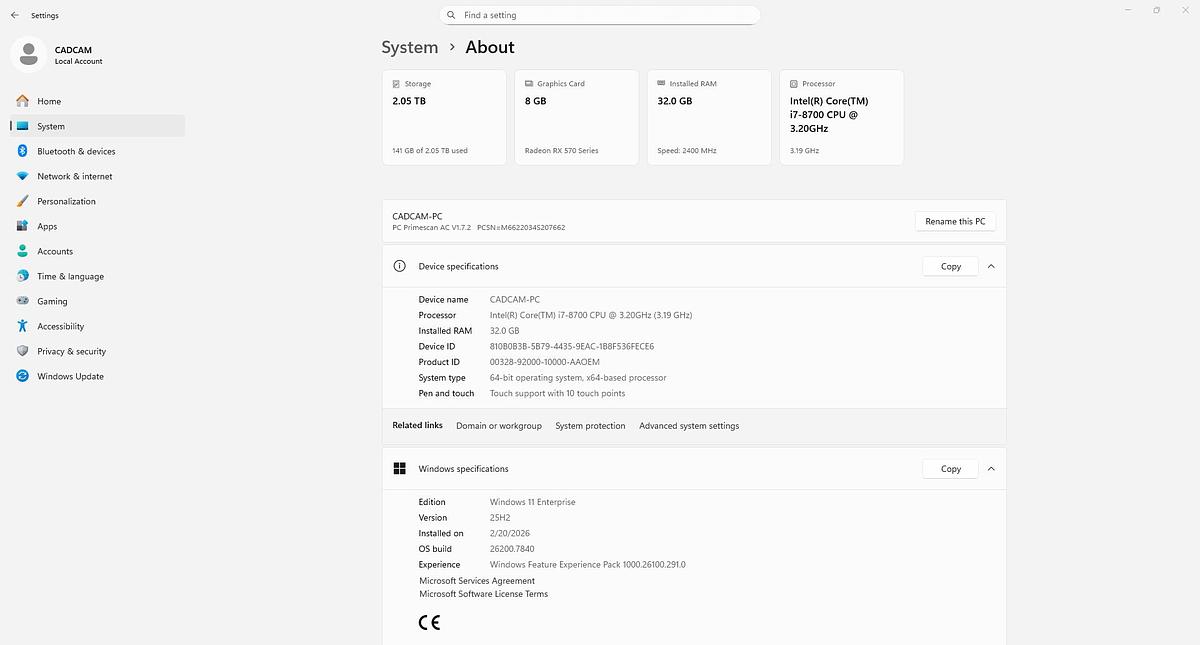Copy the Device specifications
Viewport: 1200px width, 645px height.
(x=950, y=266)
